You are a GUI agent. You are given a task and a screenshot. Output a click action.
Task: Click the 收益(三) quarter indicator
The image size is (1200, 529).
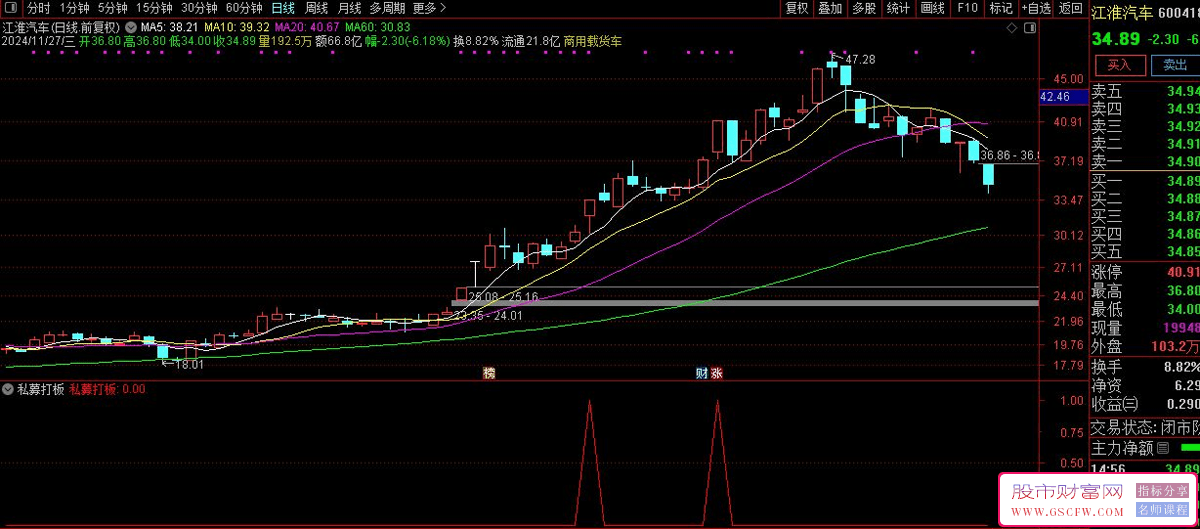(1114, 403)
